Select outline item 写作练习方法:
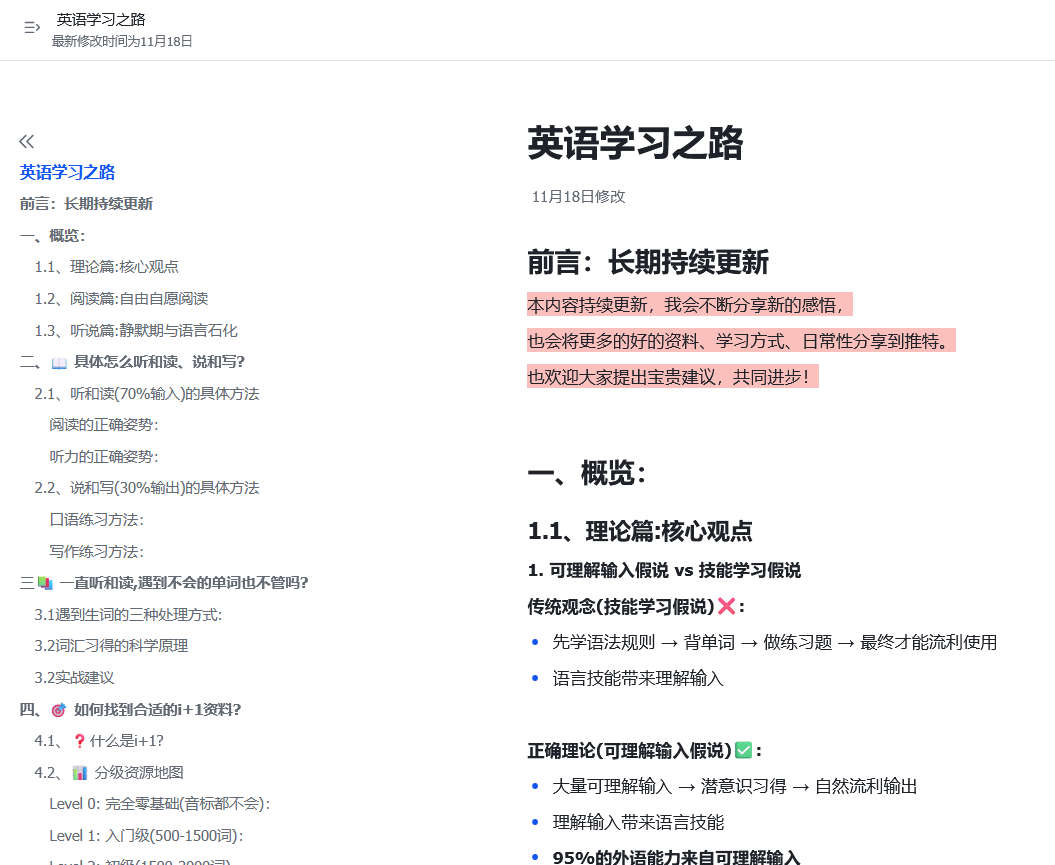1055x865 pixels. click(x=96, y=552)
